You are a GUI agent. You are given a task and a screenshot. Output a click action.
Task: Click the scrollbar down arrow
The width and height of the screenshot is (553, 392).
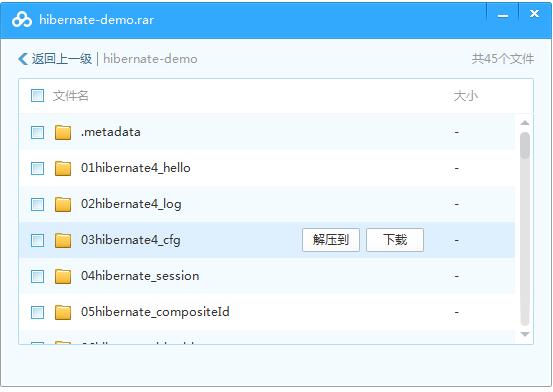525,334
